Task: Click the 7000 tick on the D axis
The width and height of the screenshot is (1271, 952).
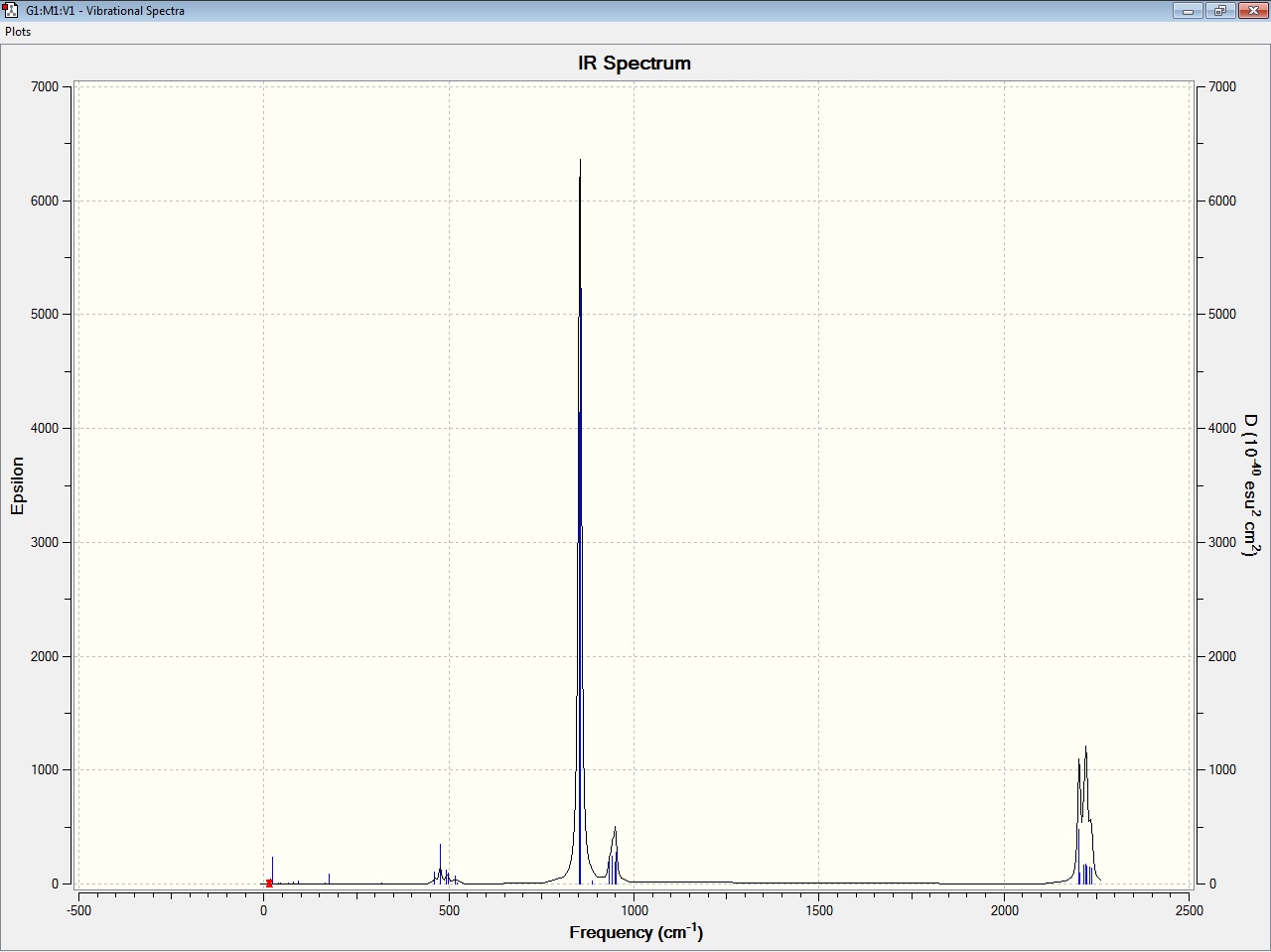Action: tap(1222, 87)
